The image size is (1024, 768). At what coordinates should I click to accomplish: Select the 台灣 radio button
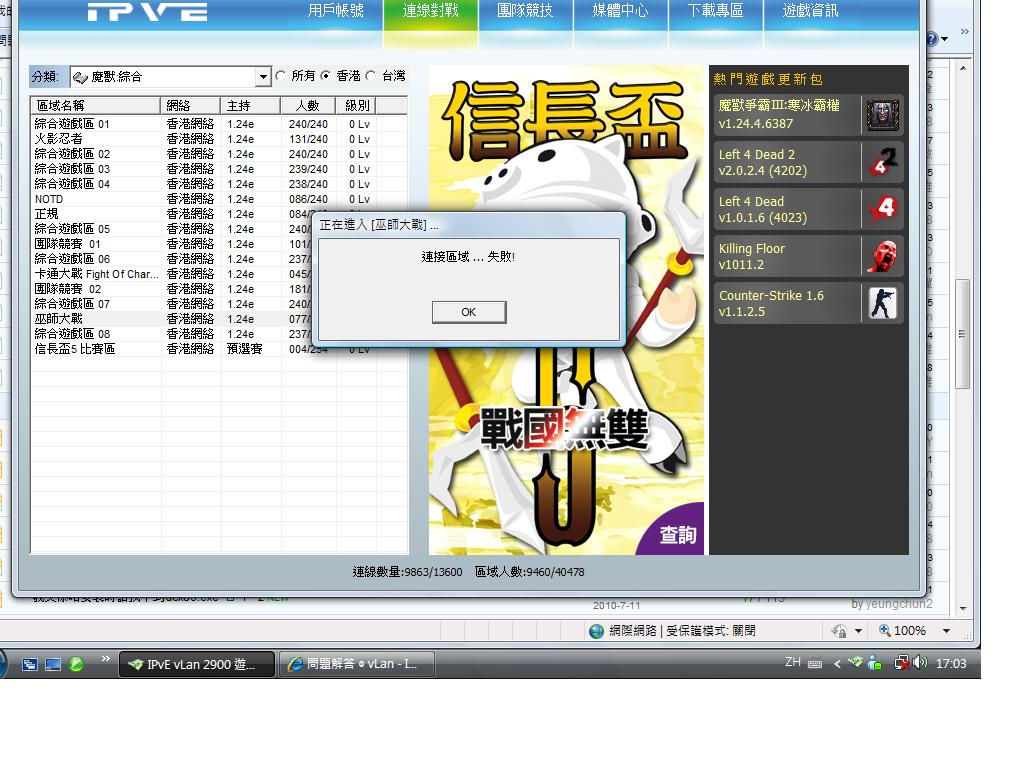click(371, 76)
